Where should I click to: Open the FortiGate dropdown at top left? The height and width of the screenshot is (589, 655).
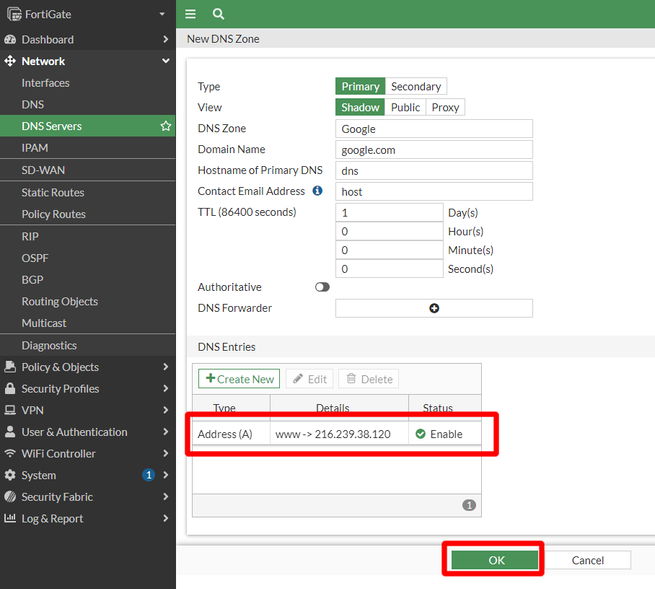coord(161,14)
